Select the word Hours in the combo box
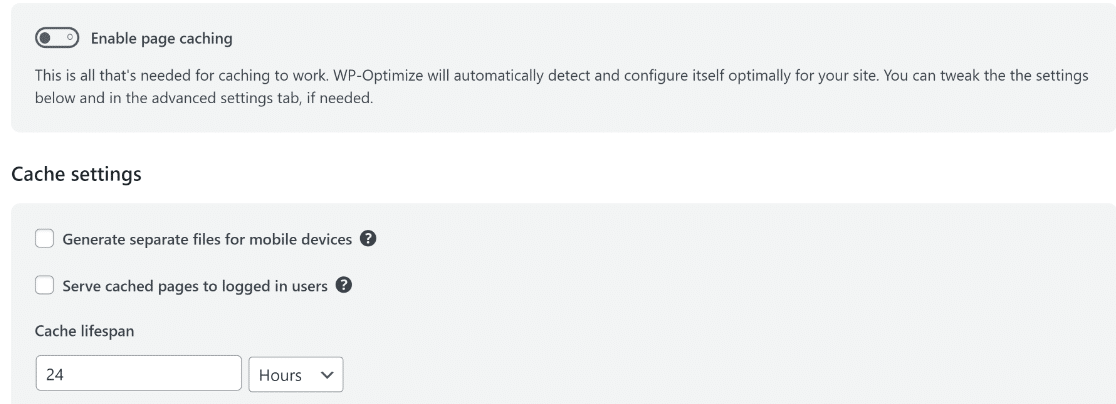The height and width of the screenshot is (404, 1116). tap(280, 375)
